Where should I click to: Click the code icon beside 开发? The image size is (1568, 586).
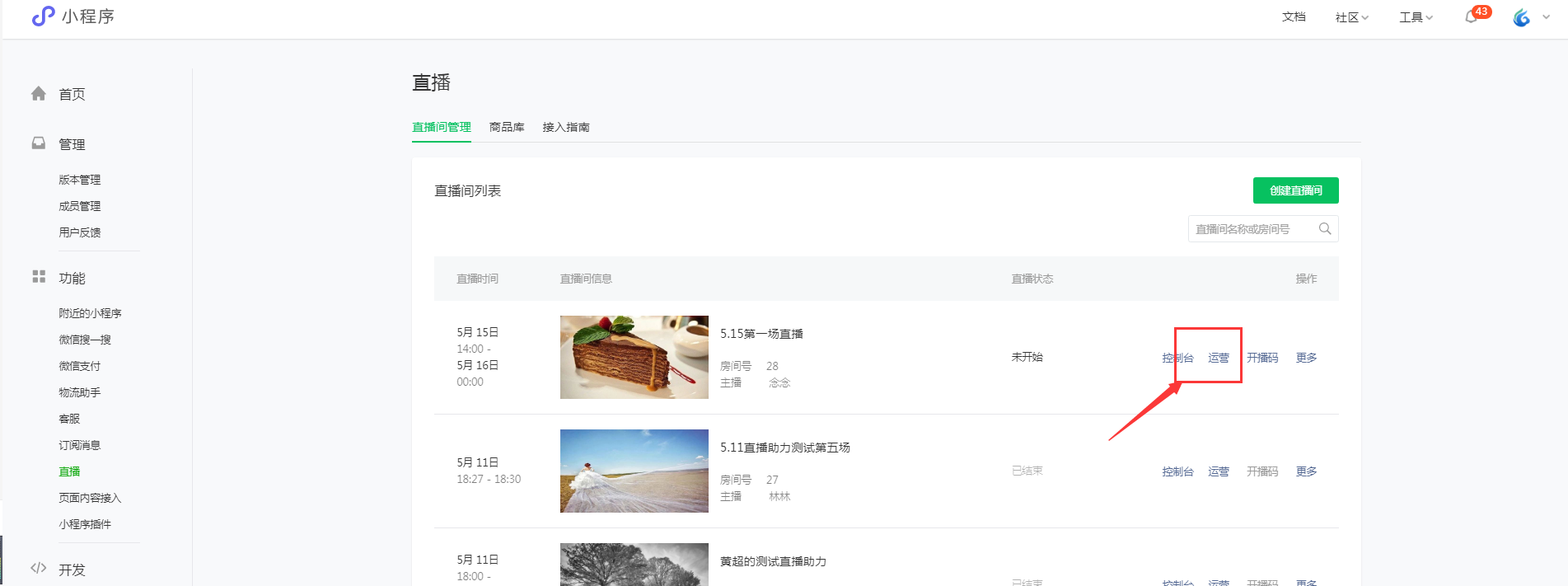(x=39, y=569)
